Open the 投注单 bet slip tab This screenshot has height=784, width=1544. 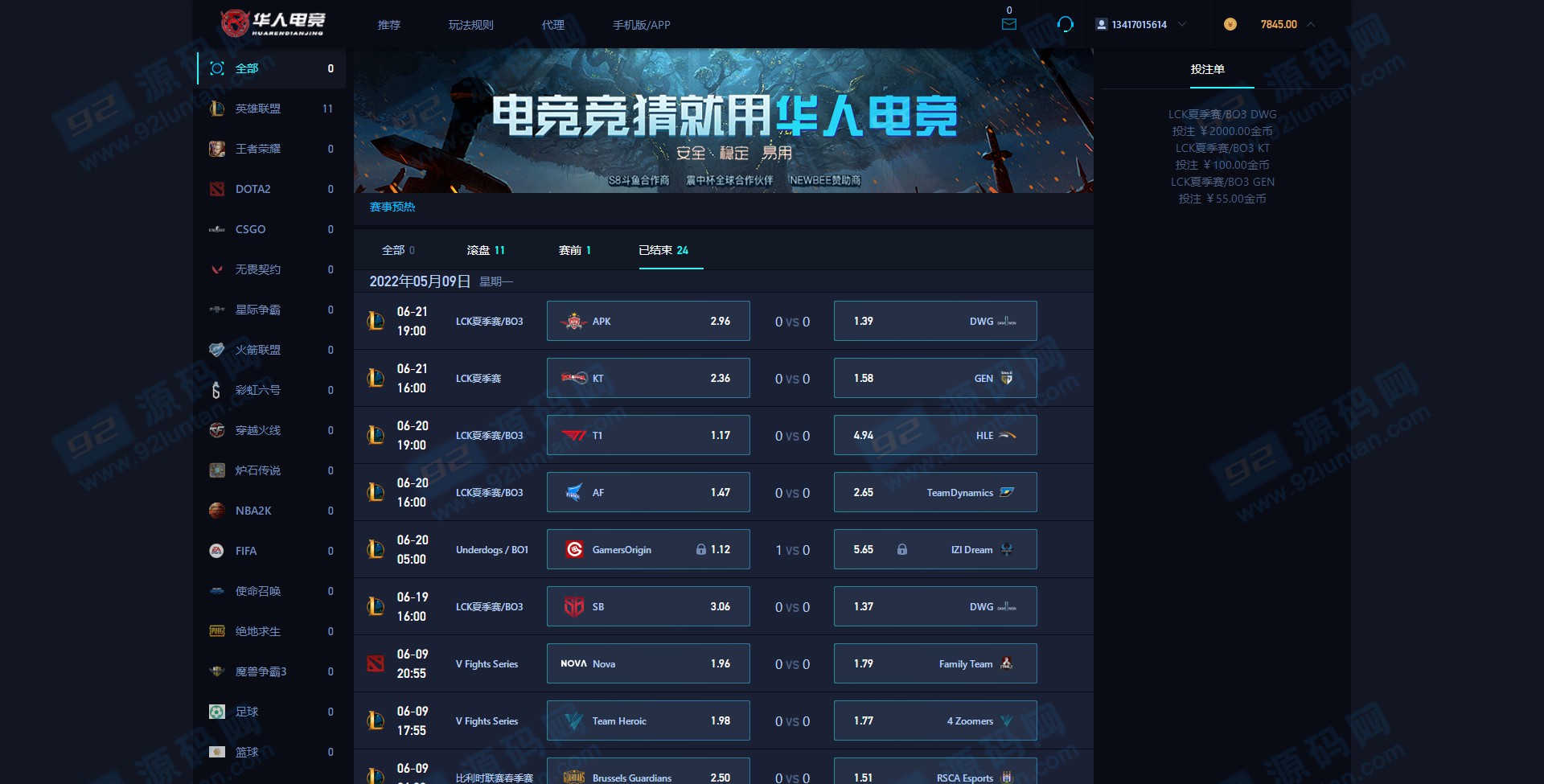[x=1208, y=69]
